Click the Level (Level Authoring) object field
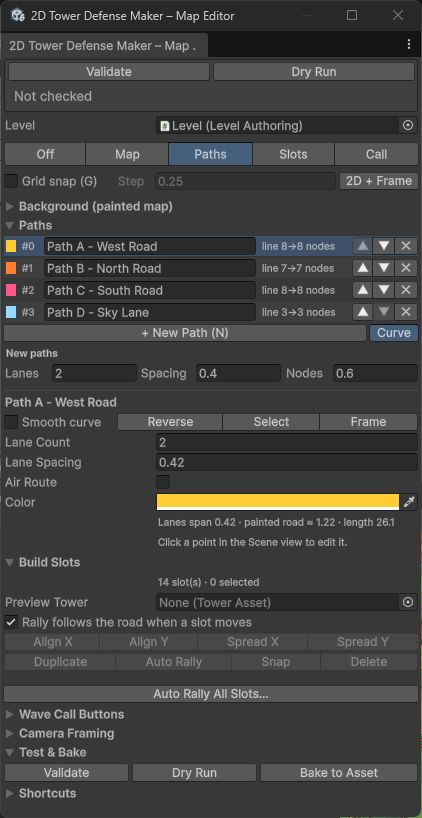The image size is (422, 818). [x=278, y=126]
